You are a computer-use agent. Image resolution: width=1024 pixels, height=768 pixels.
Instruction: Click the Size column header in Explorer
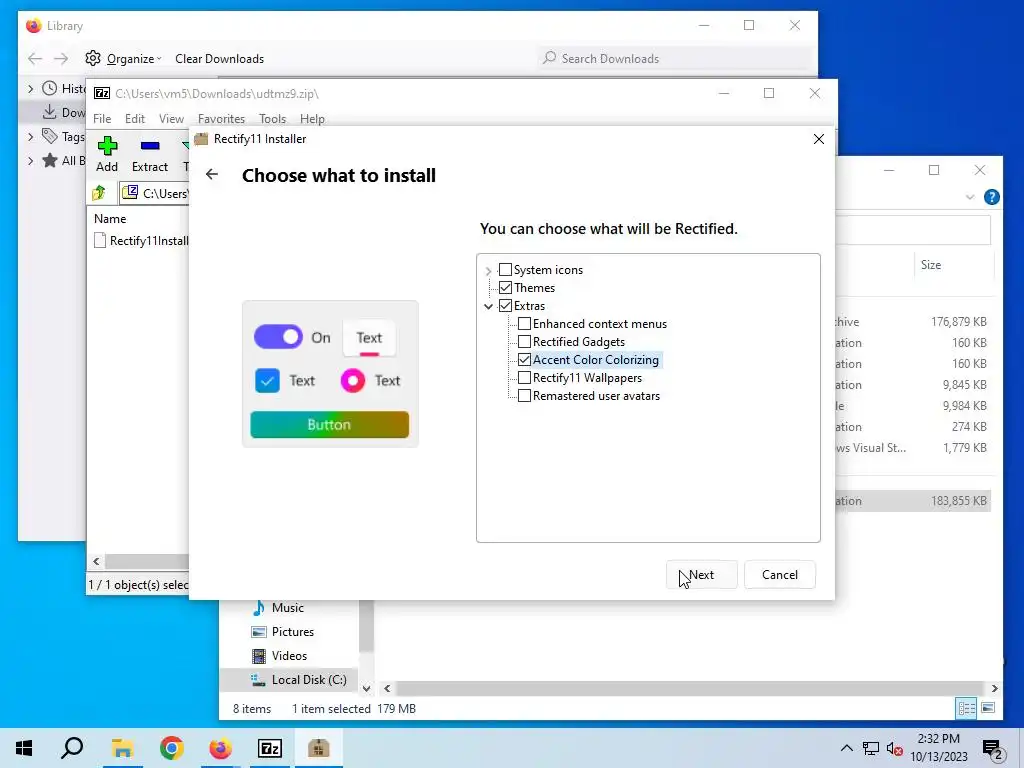point(931,265)
